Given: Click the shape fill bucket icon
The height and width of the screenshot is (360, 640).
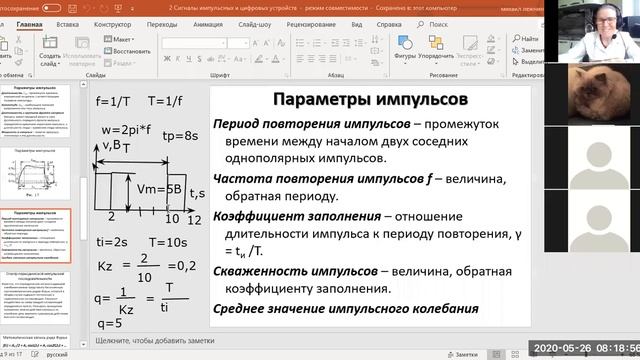Looking at the screenshot, I should [491, 39].
